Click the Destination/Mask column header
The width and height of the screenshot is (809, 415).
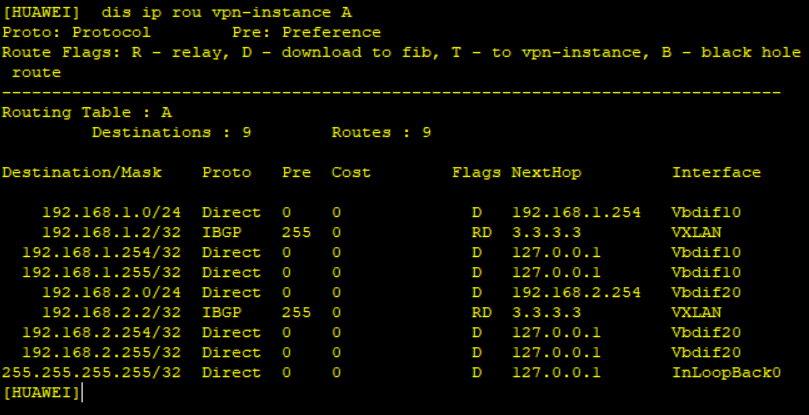(x=82, y=173)
